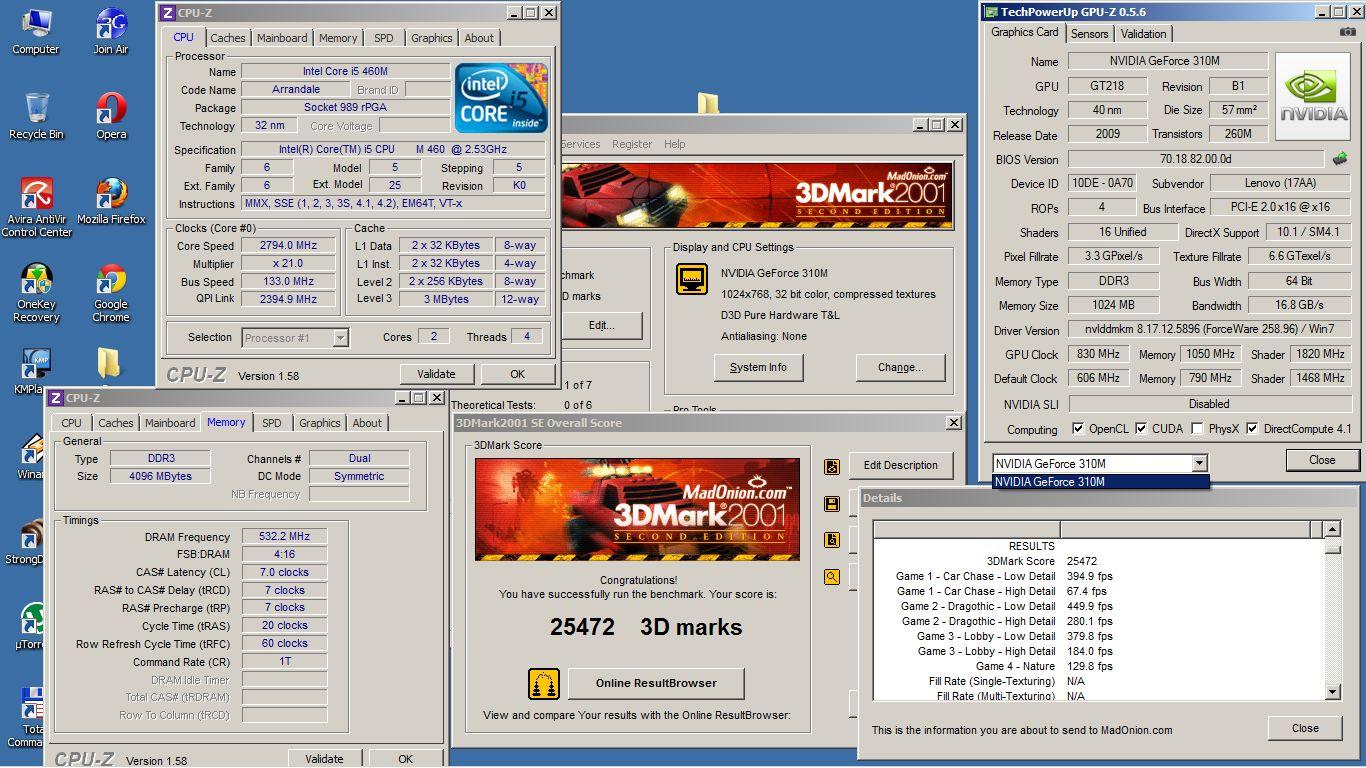1366x768 pixels.
Task: Click the yellow floppy-disk save icon in score window
Action: pyautogui.click(x=831, y=504)
